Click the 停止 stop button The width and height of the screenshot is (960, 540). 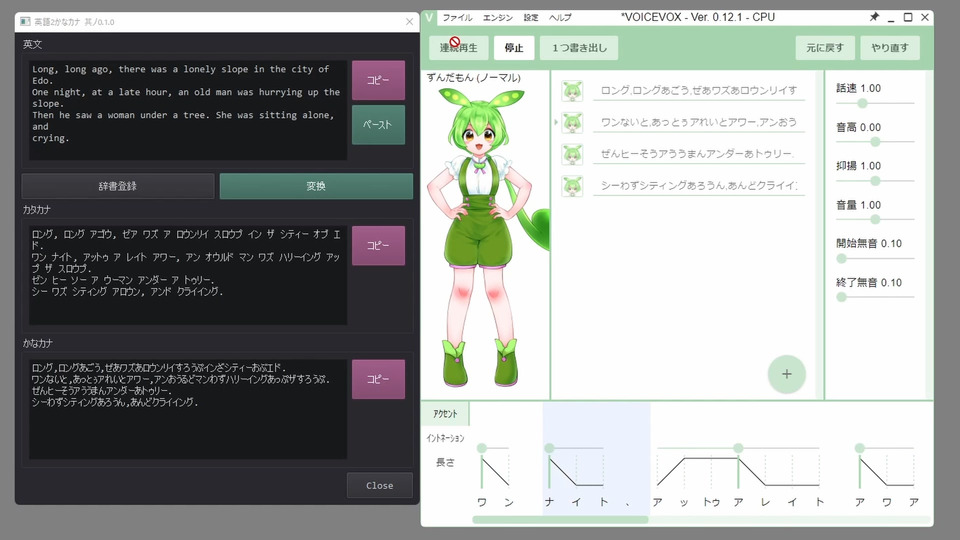(x=514, y=48)
